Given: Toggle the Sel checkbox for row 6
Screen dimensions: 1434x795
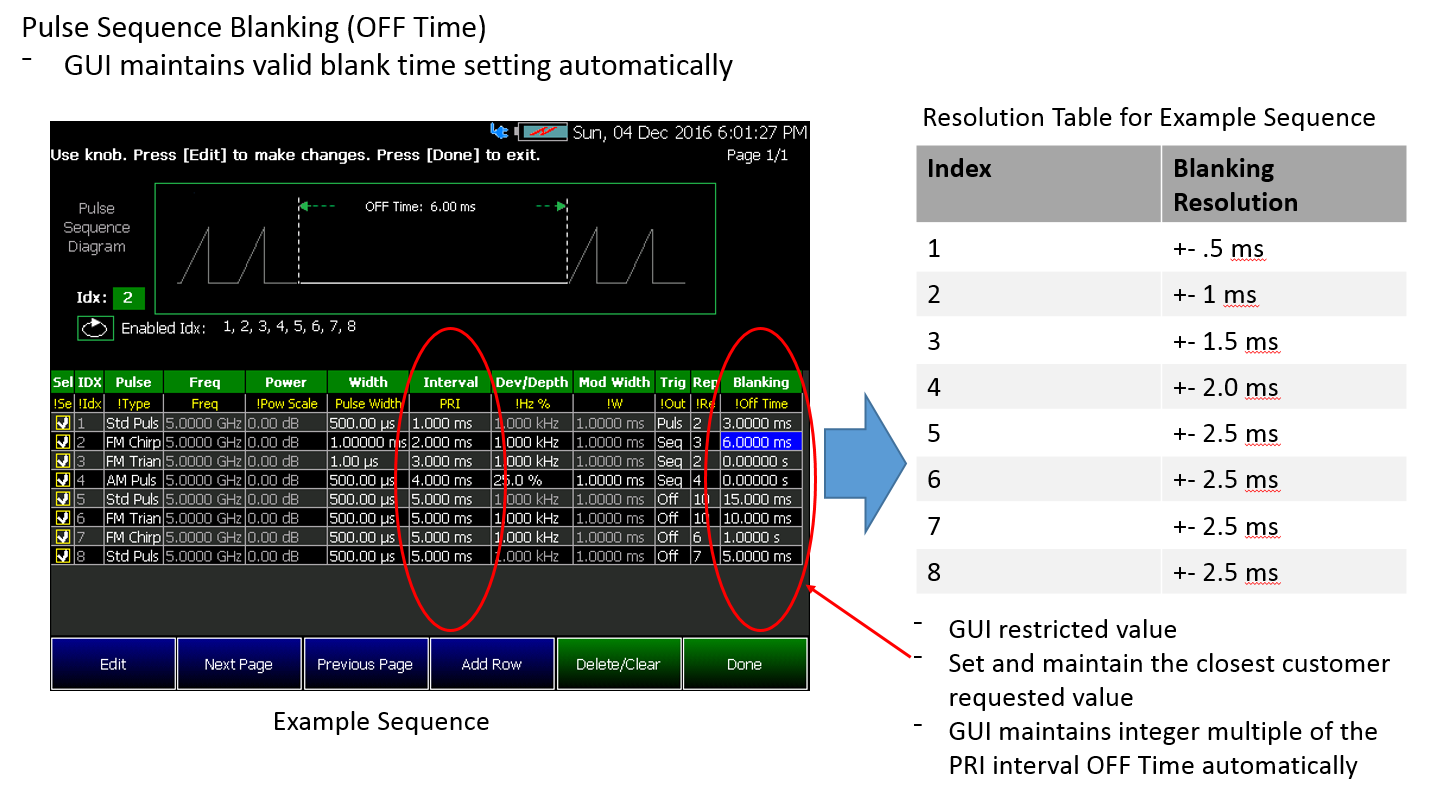Looking at the screenshot, I should [63, 518].
